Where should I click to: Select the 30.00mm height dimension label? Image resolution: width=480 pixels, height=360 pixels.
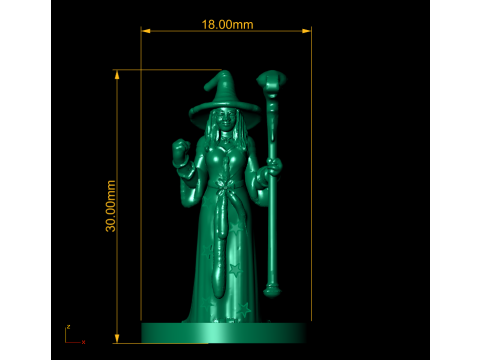(x=111, y=206)
